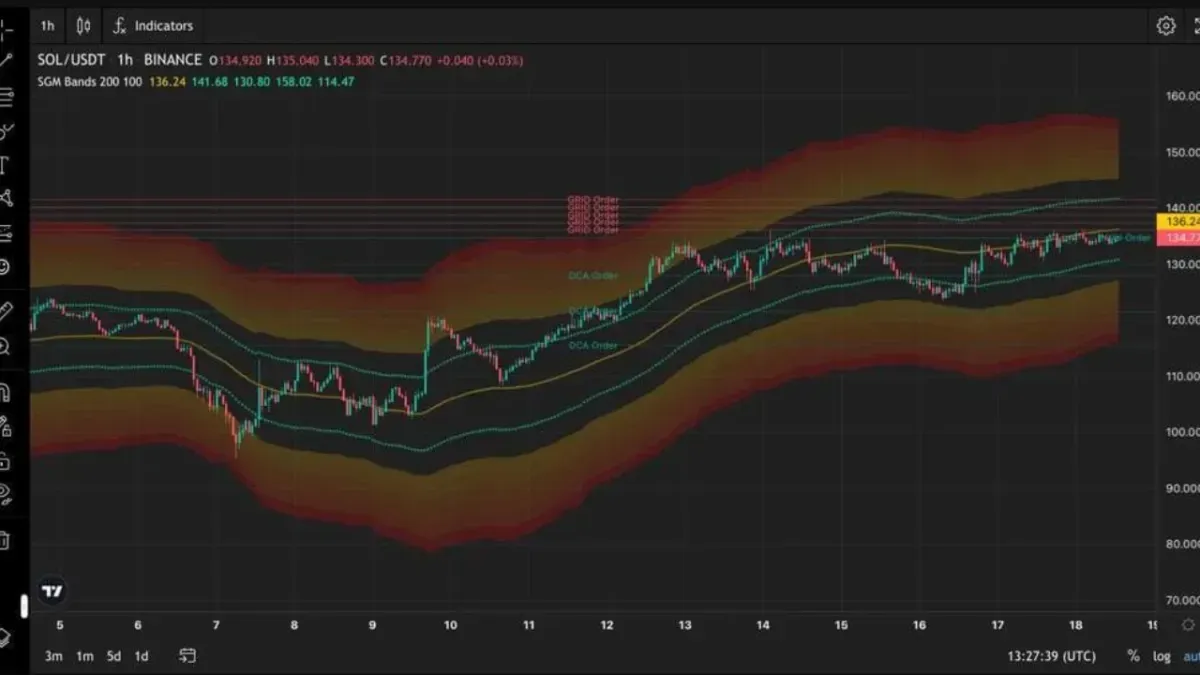Set date range to 3m

pyautogui.click(x=53, y=656)
